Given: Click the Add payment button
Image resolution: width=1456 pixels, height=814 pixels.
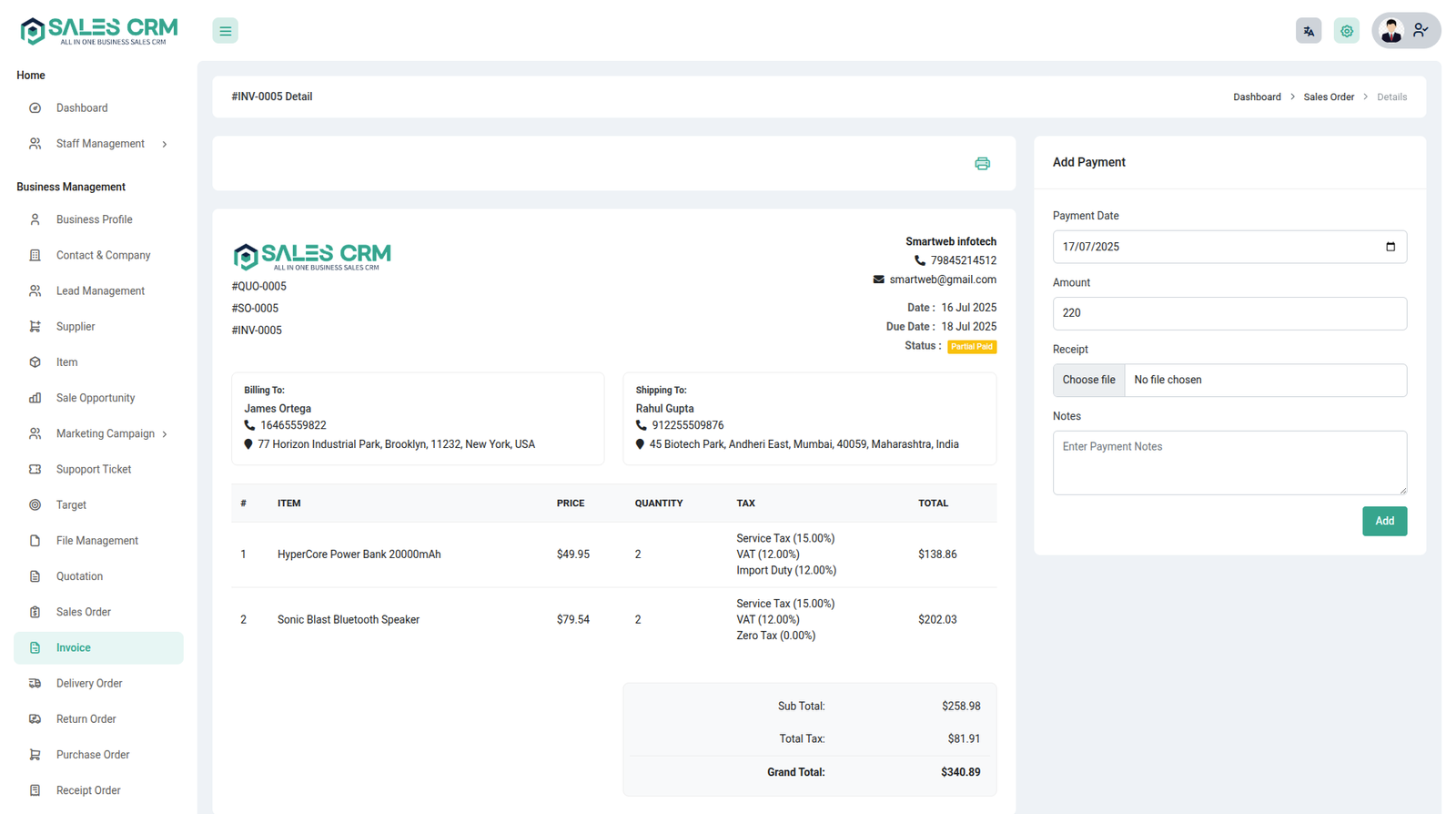Looking at the screenshot, I should [x=1383, y=521].
